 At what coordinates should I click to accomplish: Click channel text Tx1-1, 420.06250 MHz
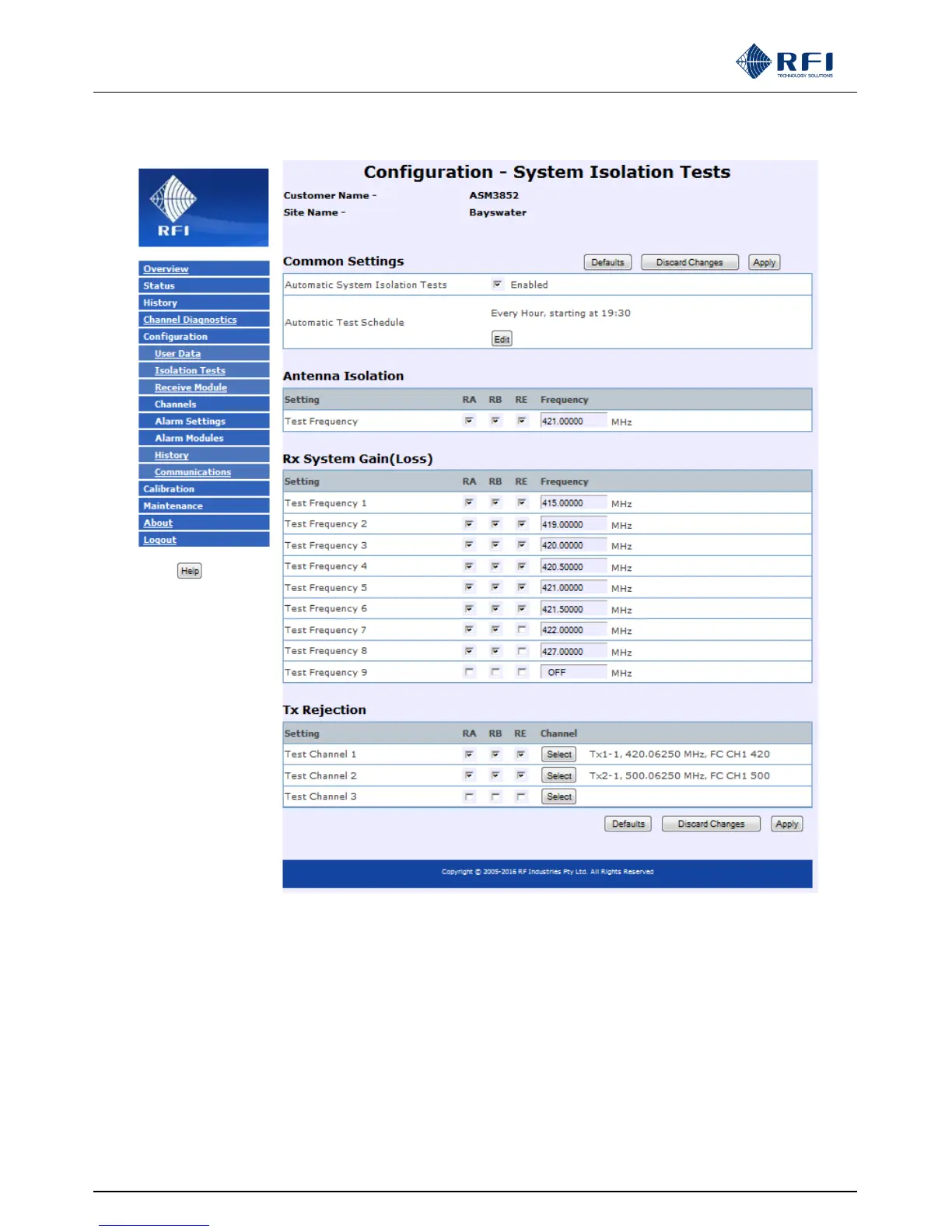tap(679, 754)
